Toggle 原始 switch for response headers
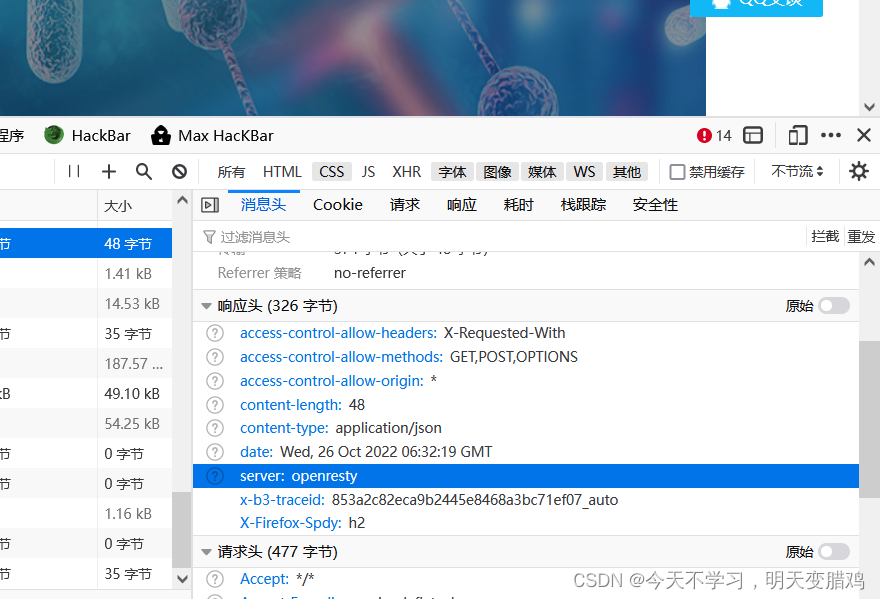Screen dimensions: 880x599 click(834, 305)
